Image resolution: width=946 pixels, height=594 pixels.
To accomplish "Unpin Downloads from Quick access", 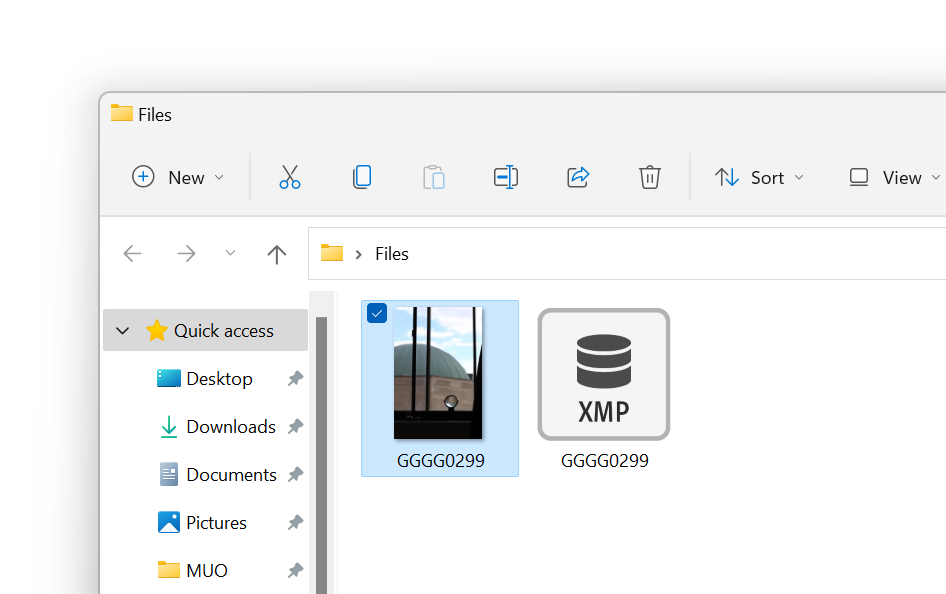I will click(x=295, y=427).
